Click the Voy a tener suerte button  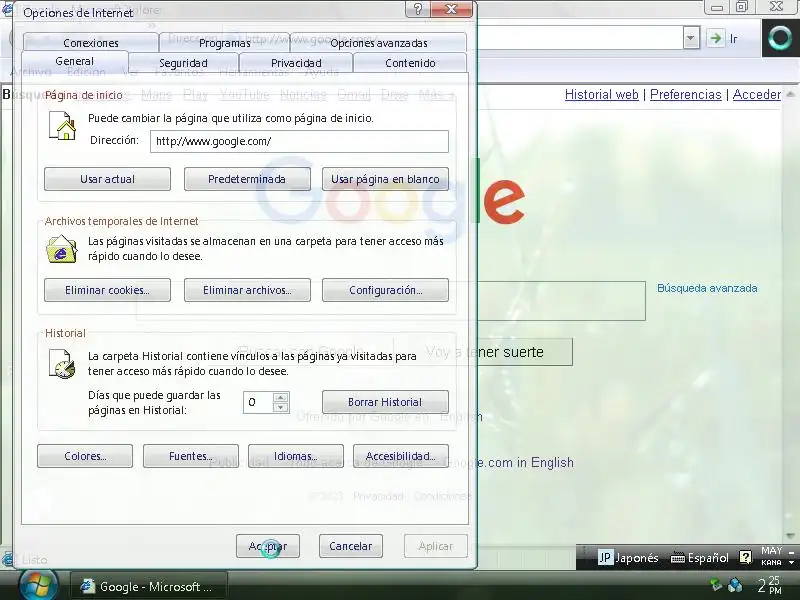click(x=484, y=352)
